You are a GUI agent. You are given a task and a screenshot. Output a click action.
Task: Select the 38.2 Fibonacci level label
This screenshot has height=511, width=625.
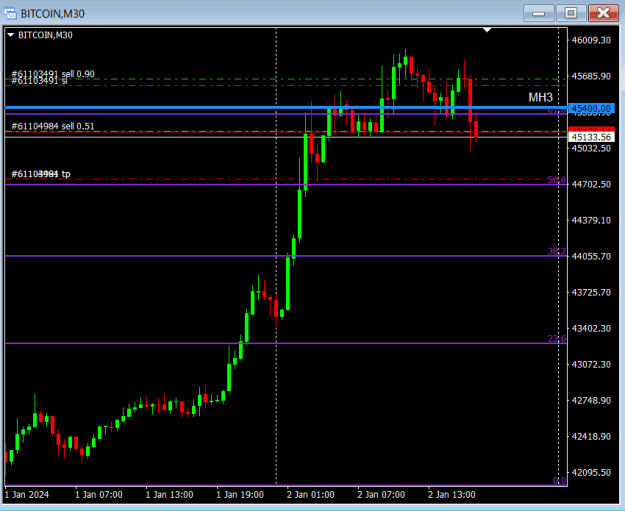[x=556, y=251]
